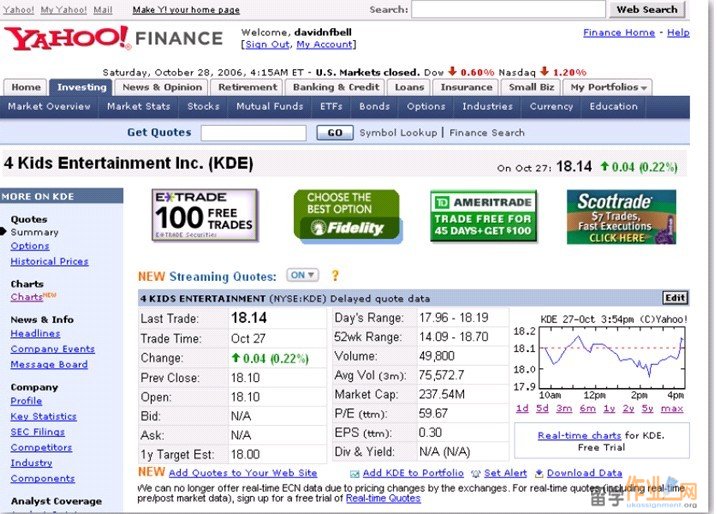Click the Add KDE to Portfolio icon
This screenshot has width=717, height=514.
(x=354, y=474)
